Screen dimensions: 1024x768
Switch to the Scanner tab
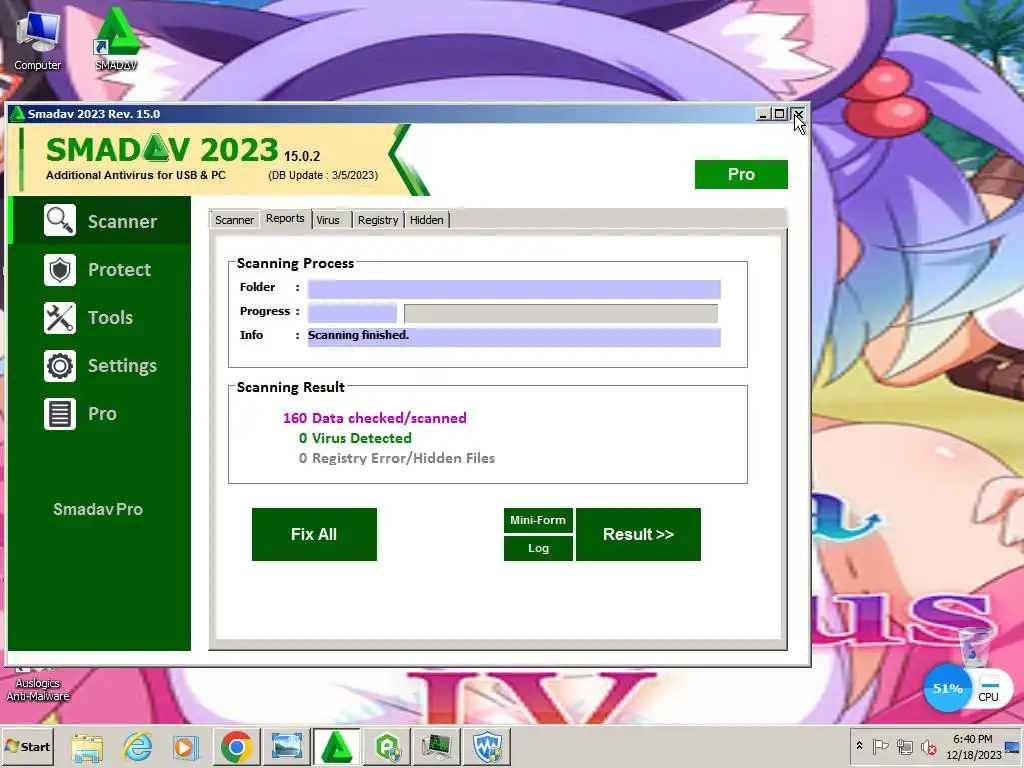[234, 220]
